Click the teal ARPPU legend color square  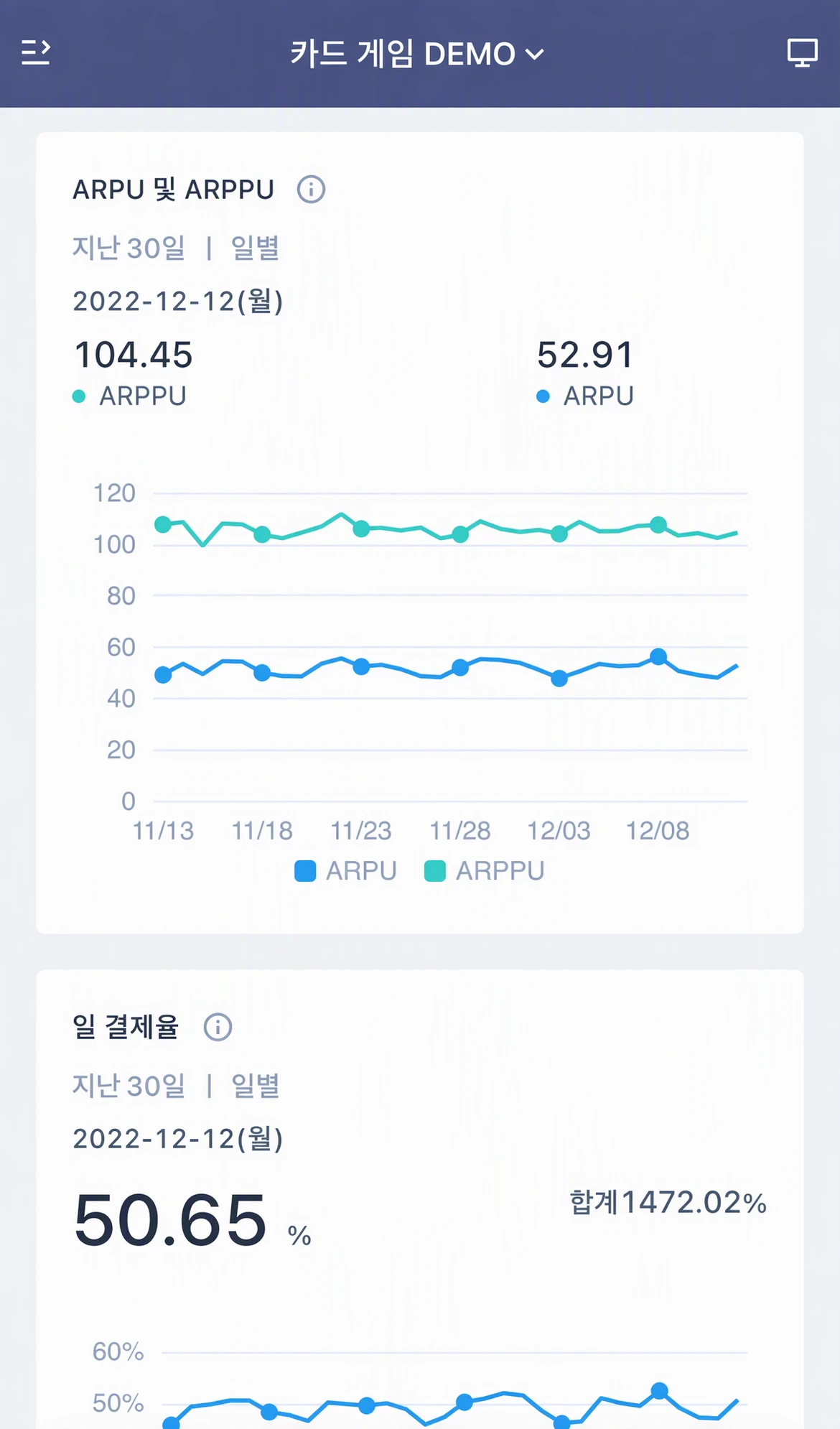tap(435, 871)
